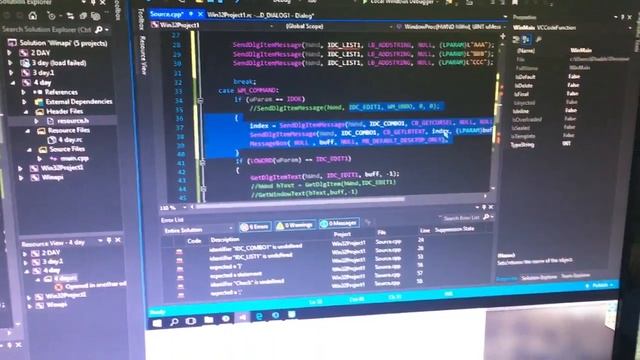640x360 pixels.
Task: Select the 2 DAY node in Resource View
Action: tap(51, 253)
